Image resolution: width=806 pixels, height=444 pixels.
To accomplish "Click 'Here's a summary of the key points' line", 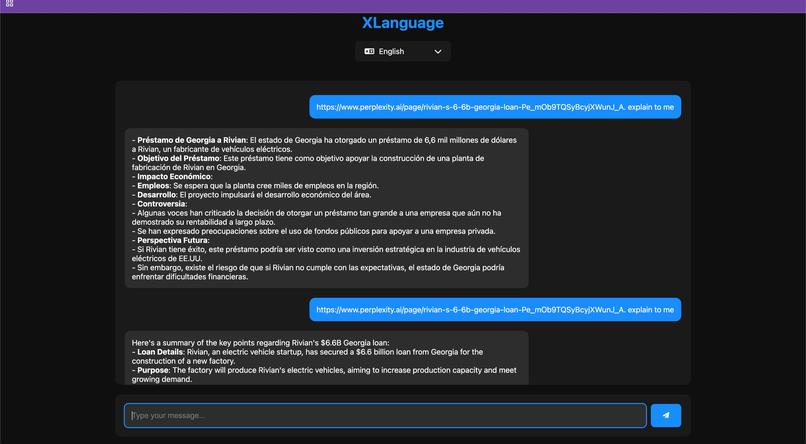I will pyautogui.click(x=261, y=343).
